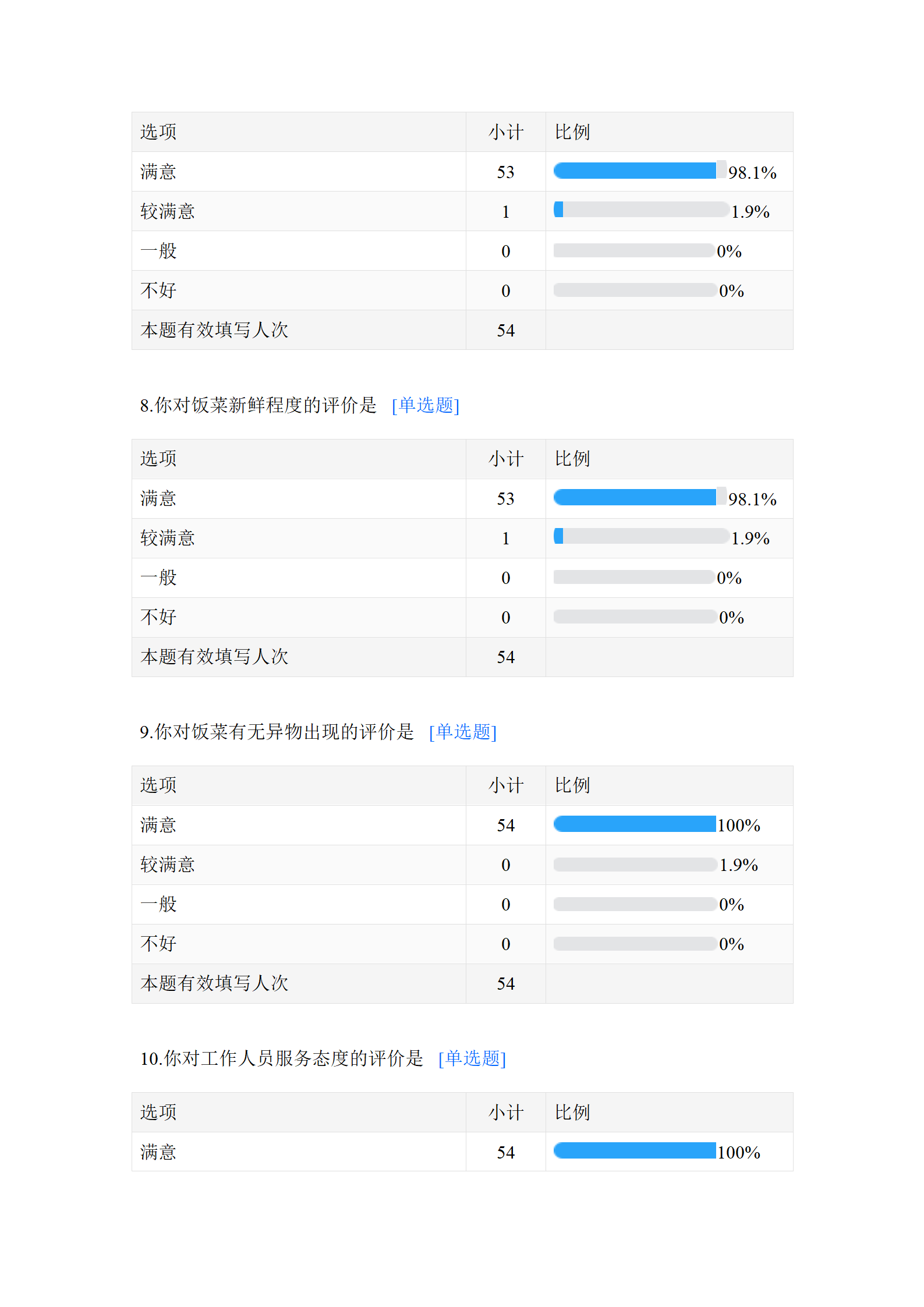Click the 98.1% progress bar under question 8

tap(639, 497)
